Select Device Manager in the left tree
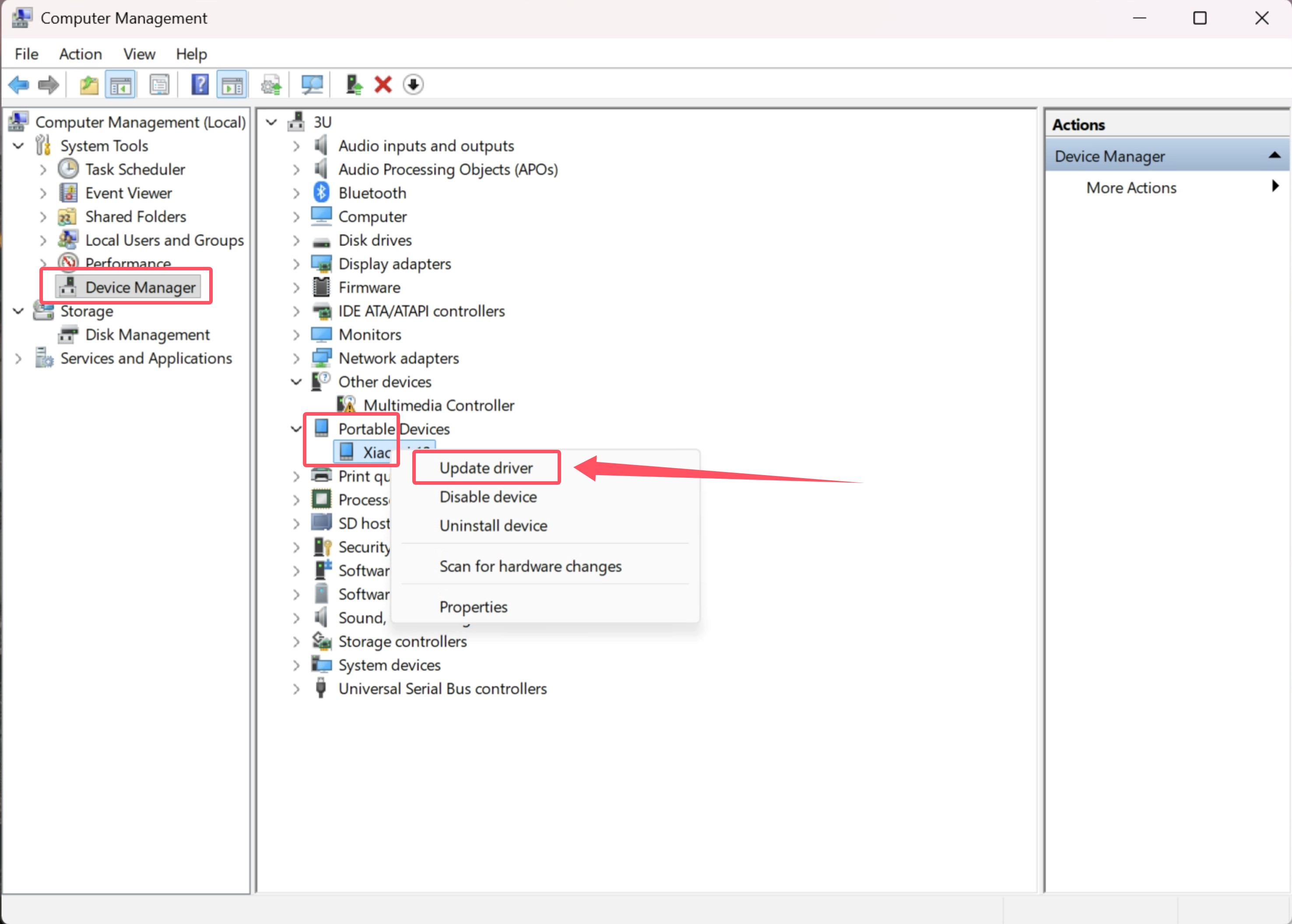 tap(140, 287)
